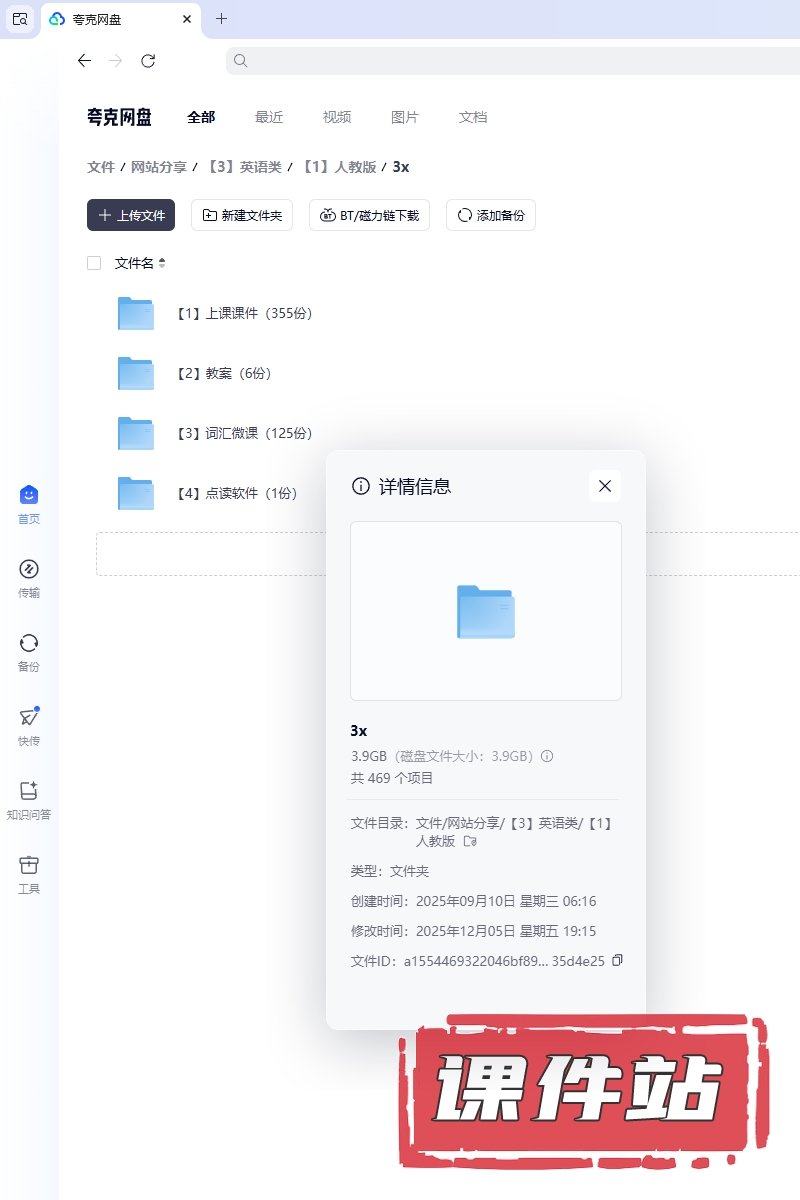Screen dimensions: 800x1200
Task: Open the 首页 home sidebar icon
Action: tap(29, 495)
